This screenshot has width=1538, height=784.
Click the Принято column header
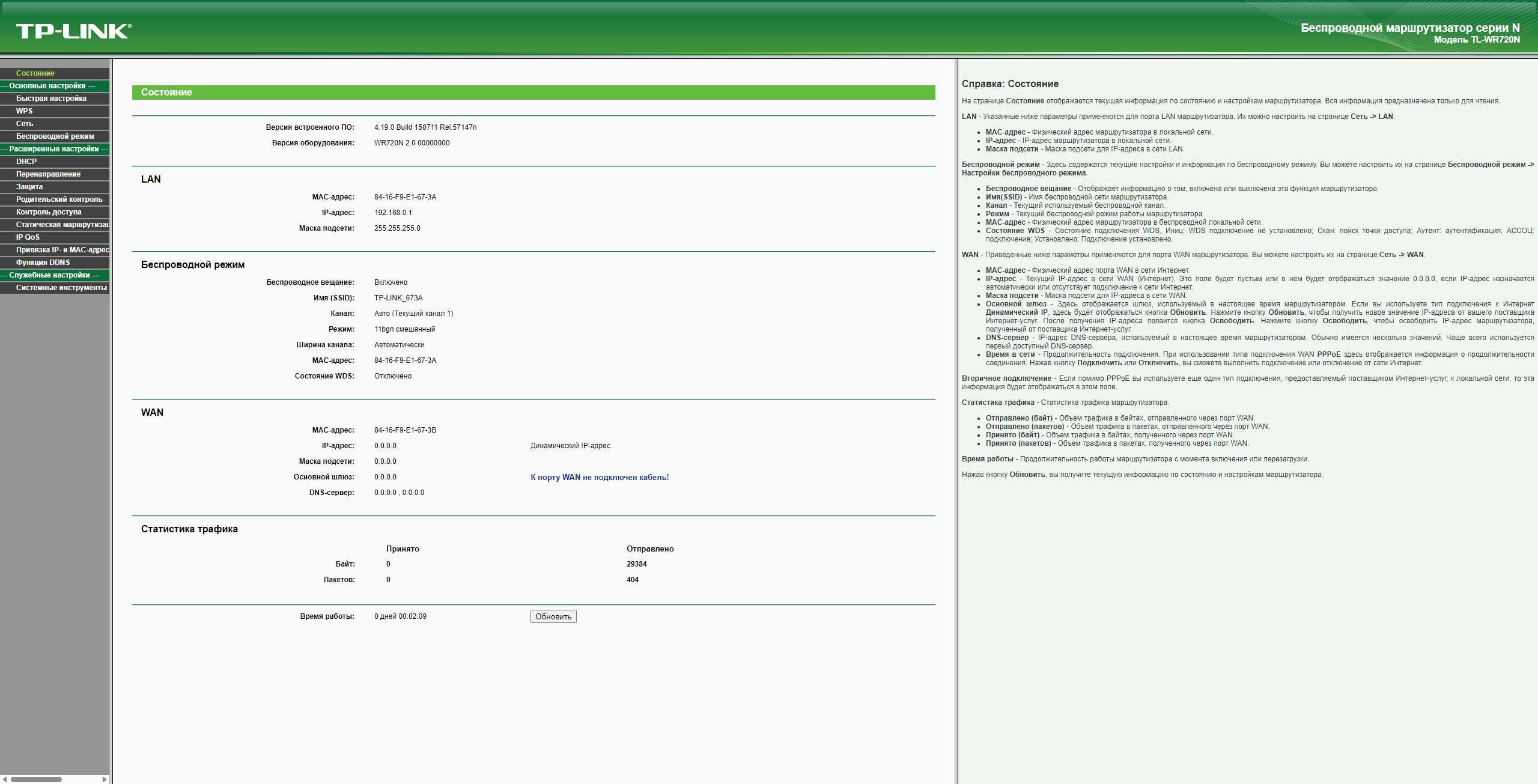[403, 549]
